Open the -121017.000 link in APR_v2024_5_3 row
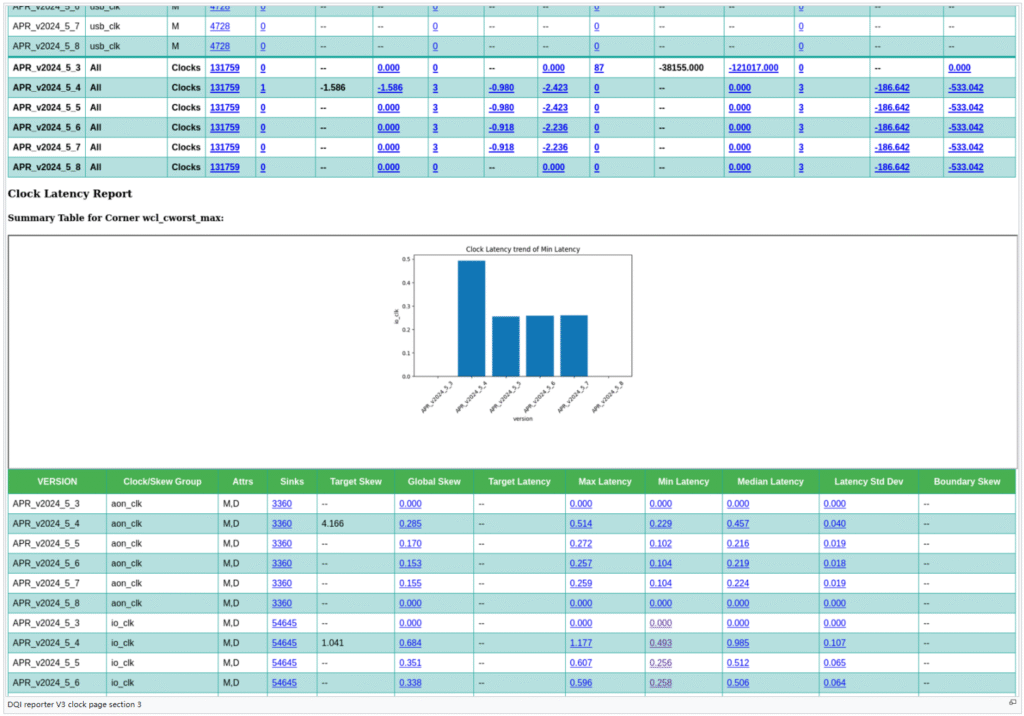The width and height of the screenshot is (1024, 716). click(753, 67)
